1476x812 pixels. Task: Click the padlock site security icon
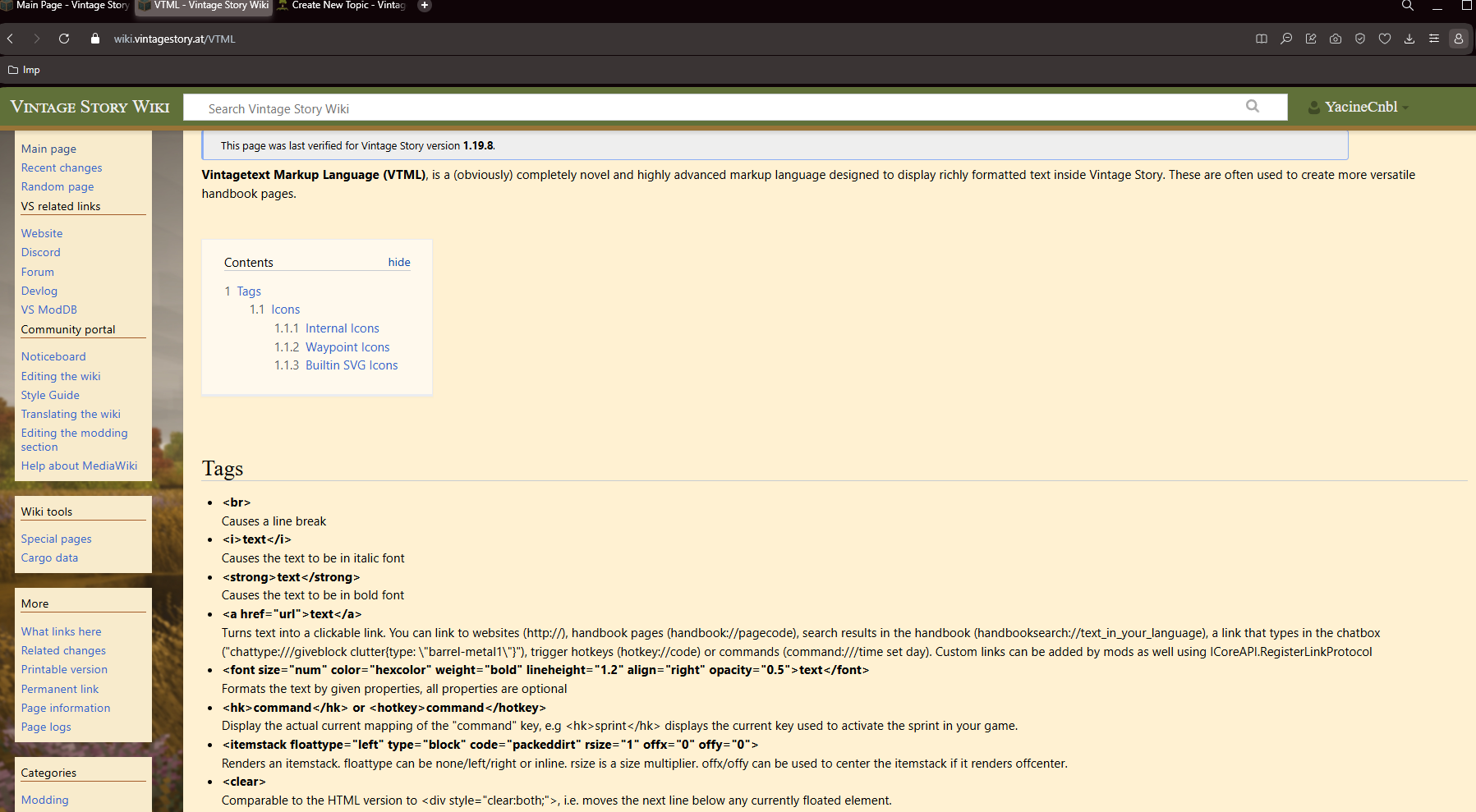point(95,39)
